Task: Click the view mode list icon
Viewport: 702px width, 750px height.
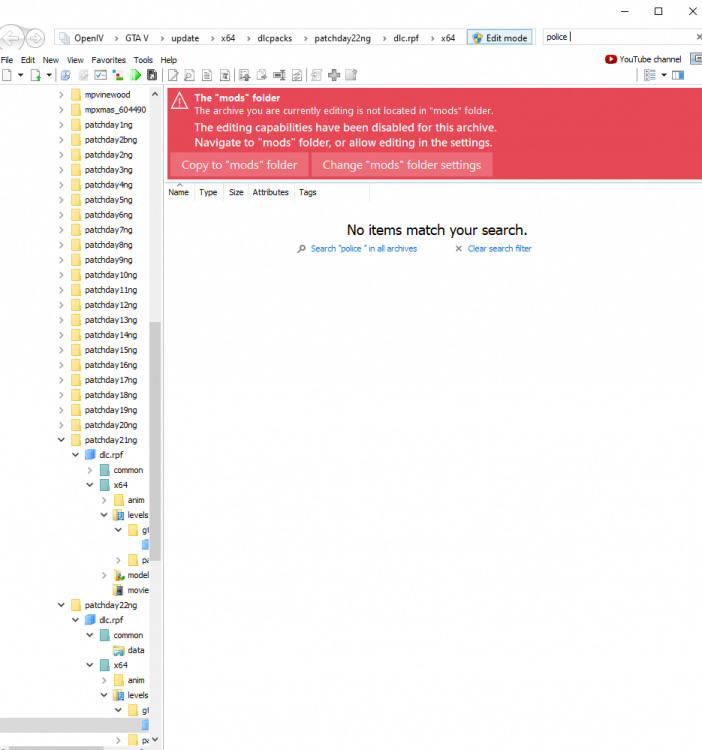Action: coord(649,75)
